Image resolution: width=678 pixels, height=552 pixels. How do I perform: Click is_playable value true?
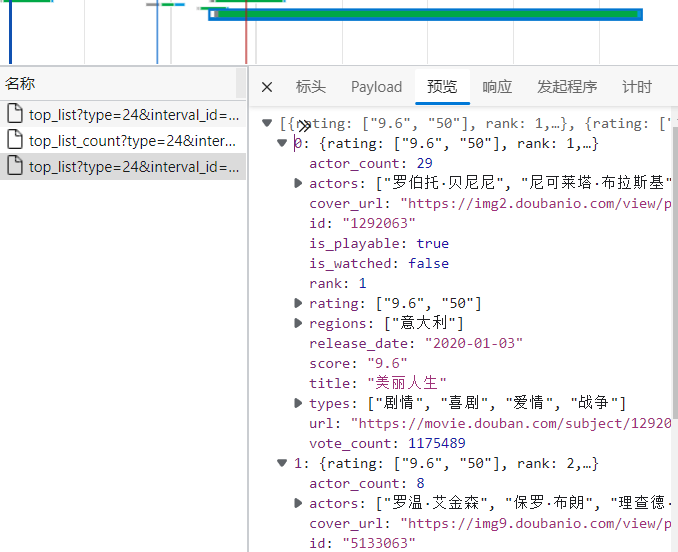432,243
